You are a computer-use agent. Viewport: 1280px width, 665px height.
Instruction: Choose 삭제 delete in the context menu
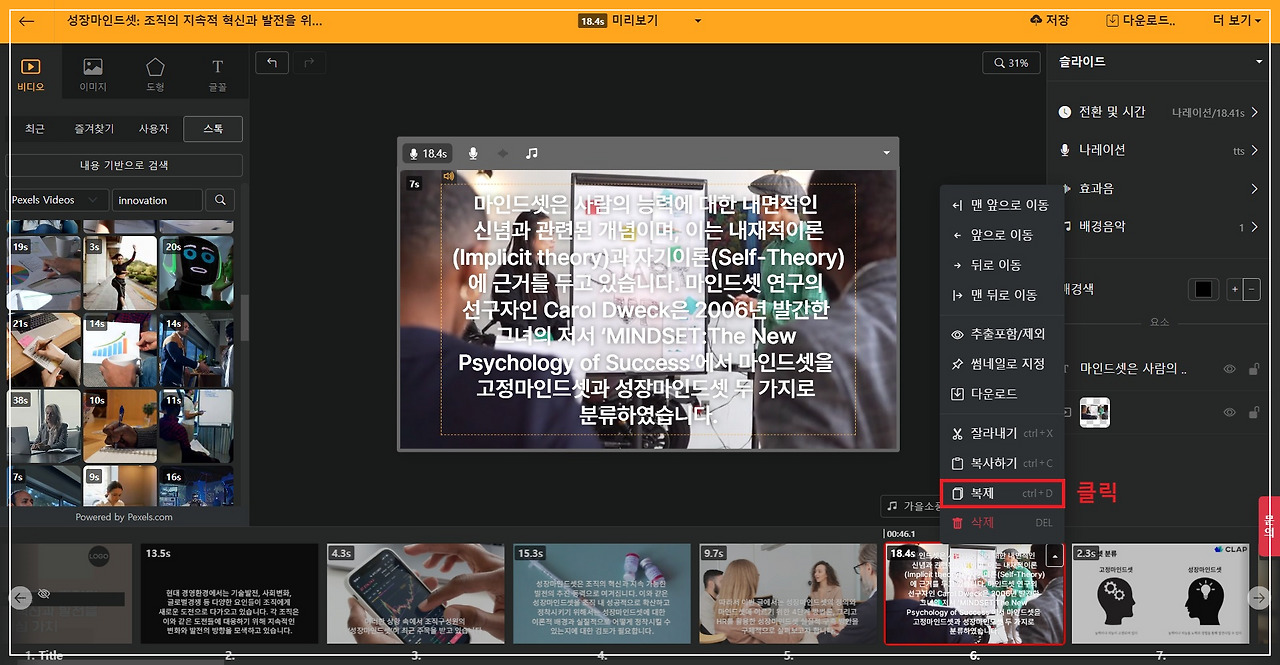click(1002, 523)
